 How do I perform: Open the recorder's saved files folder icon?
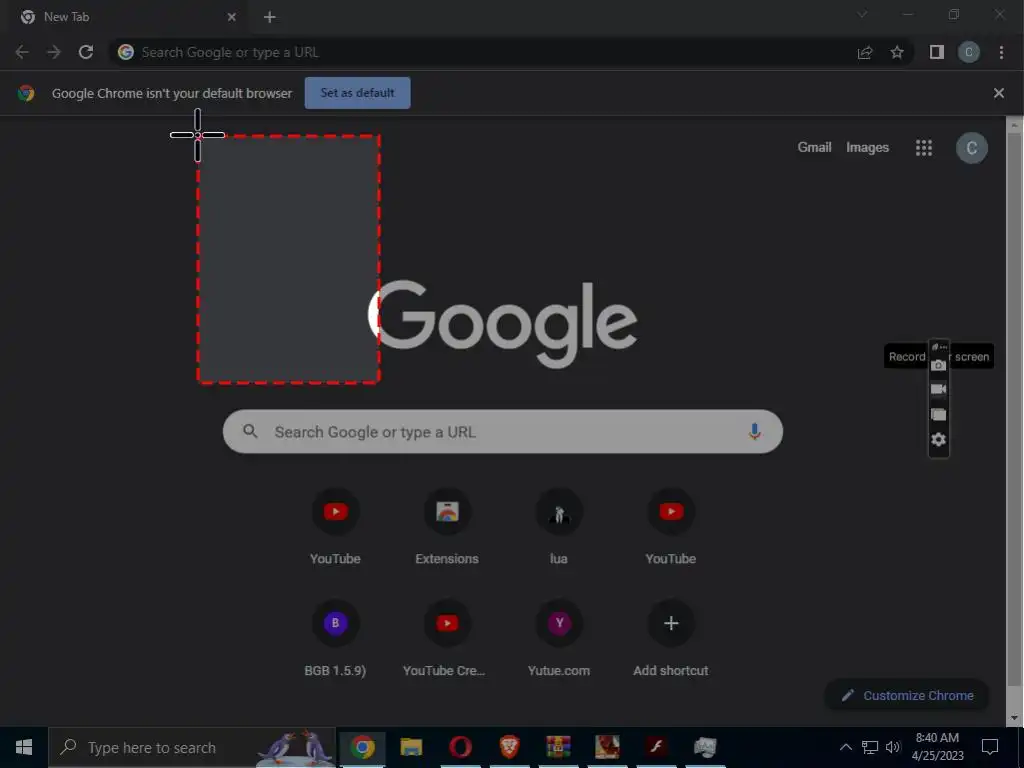point(938,414)
